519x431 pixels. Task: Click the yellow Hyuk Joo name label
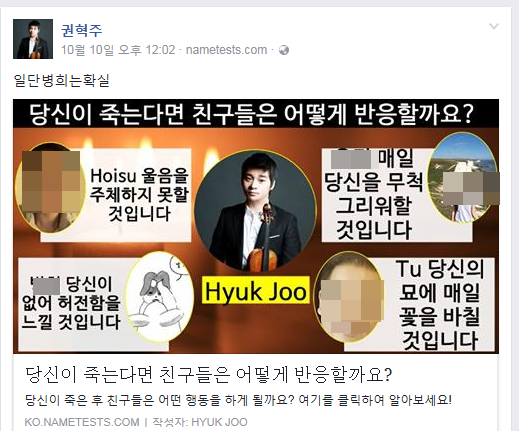[256, 291]
